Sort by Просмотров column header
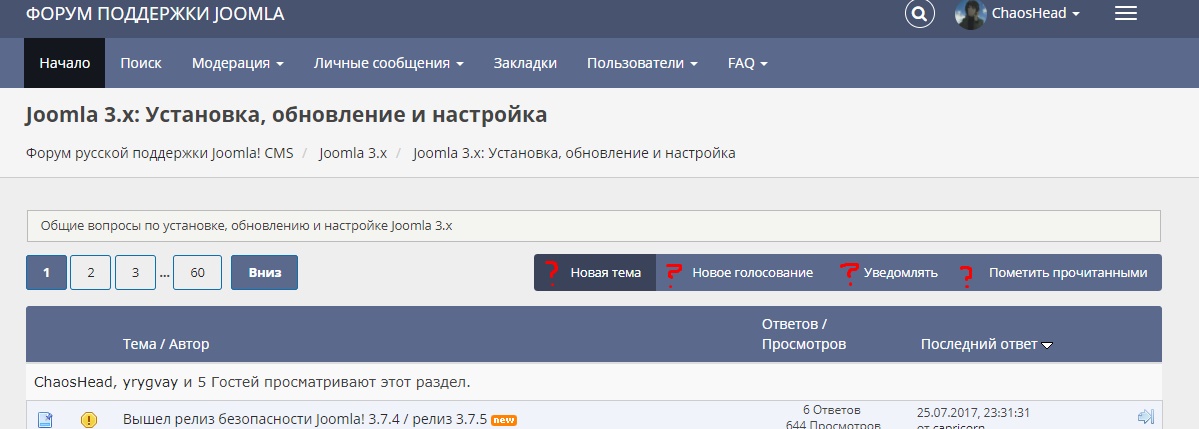1199x429 pixels. [x=804, y=344]
